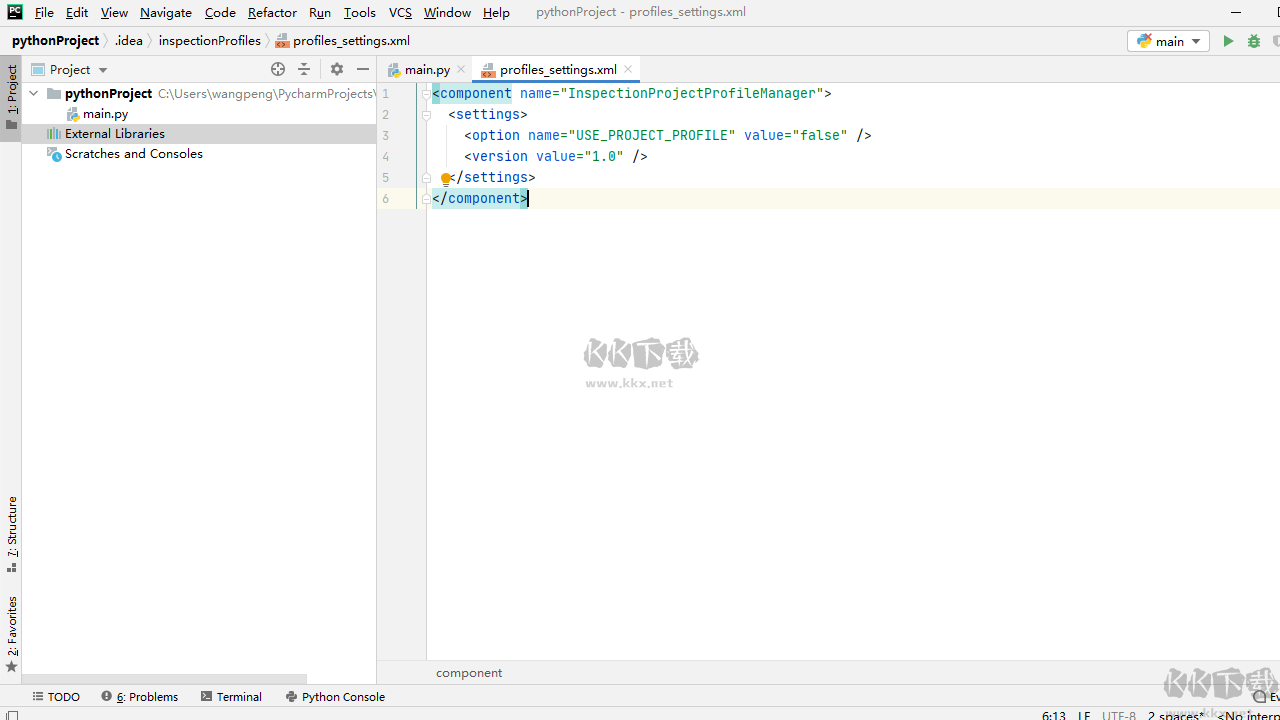This screenshot has width=1280, height=720.
Task: Fold the settings tag on line 2
Action: (426, 114)
